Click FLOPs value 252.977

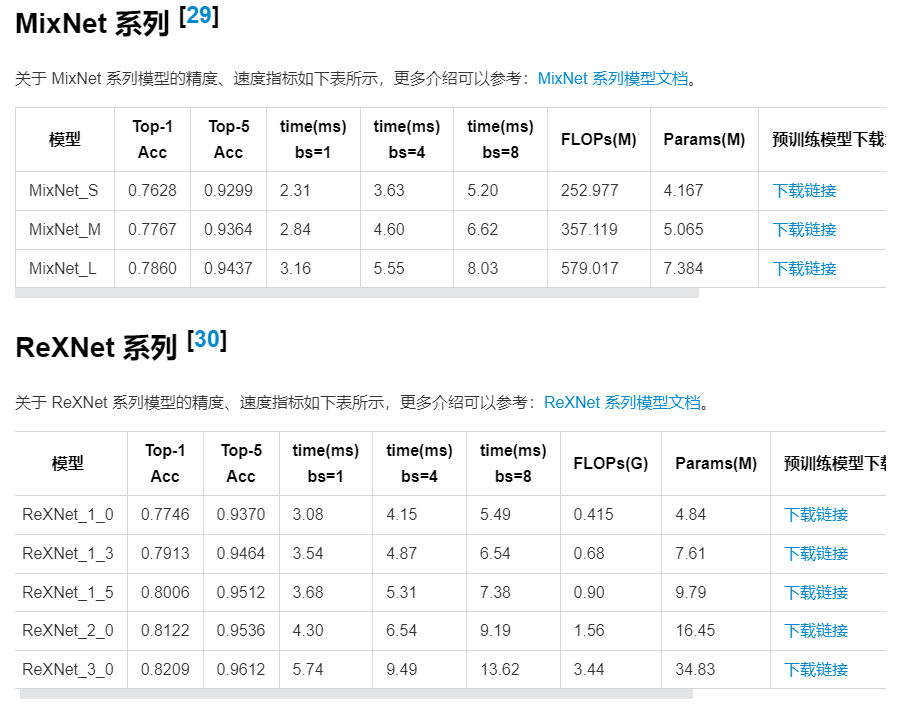pyautogui.click(x=590, y=191)
